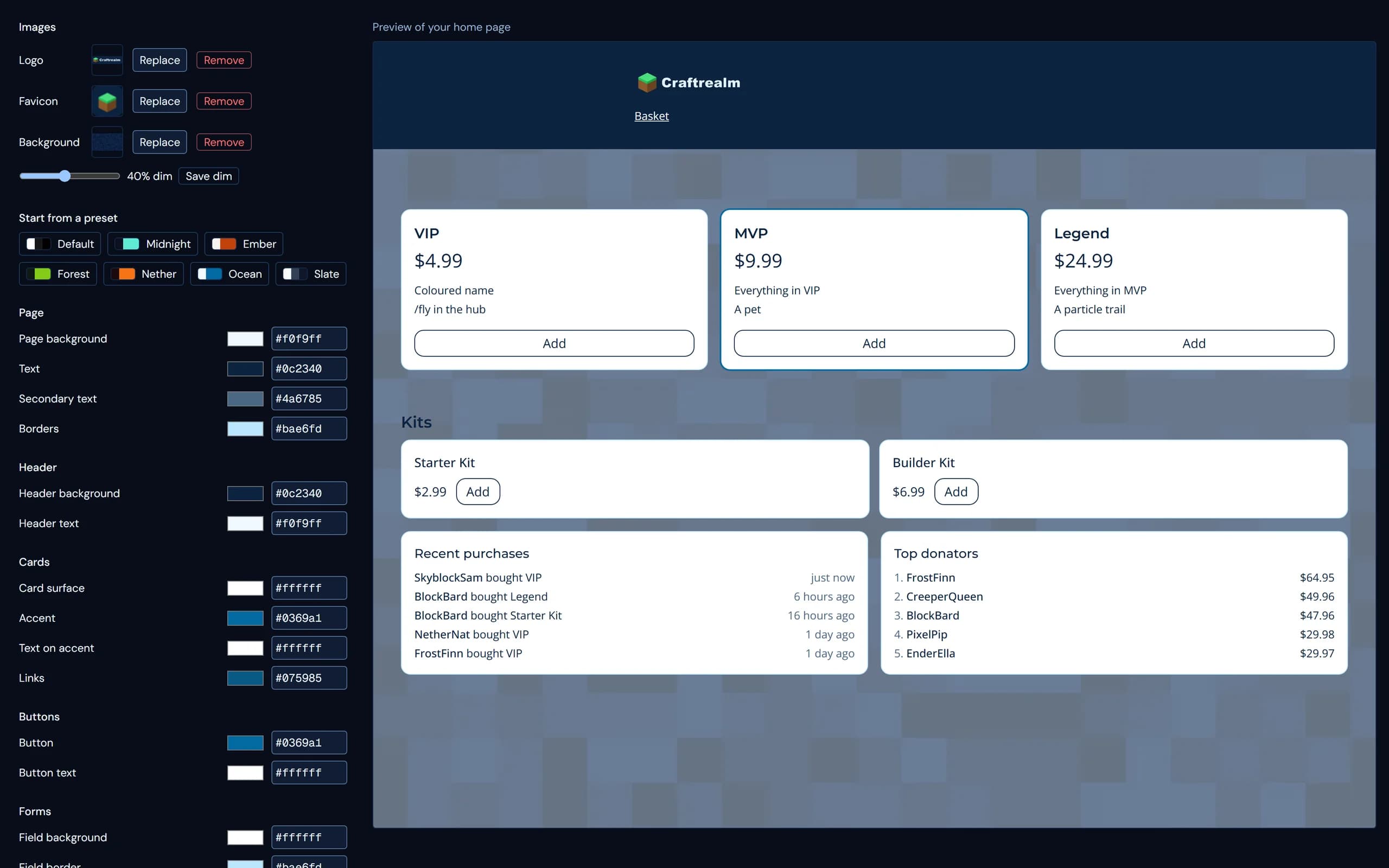Screen dimensions: 1389x868
Task: Replace the Logo image
Action: [x=160, y=60]
